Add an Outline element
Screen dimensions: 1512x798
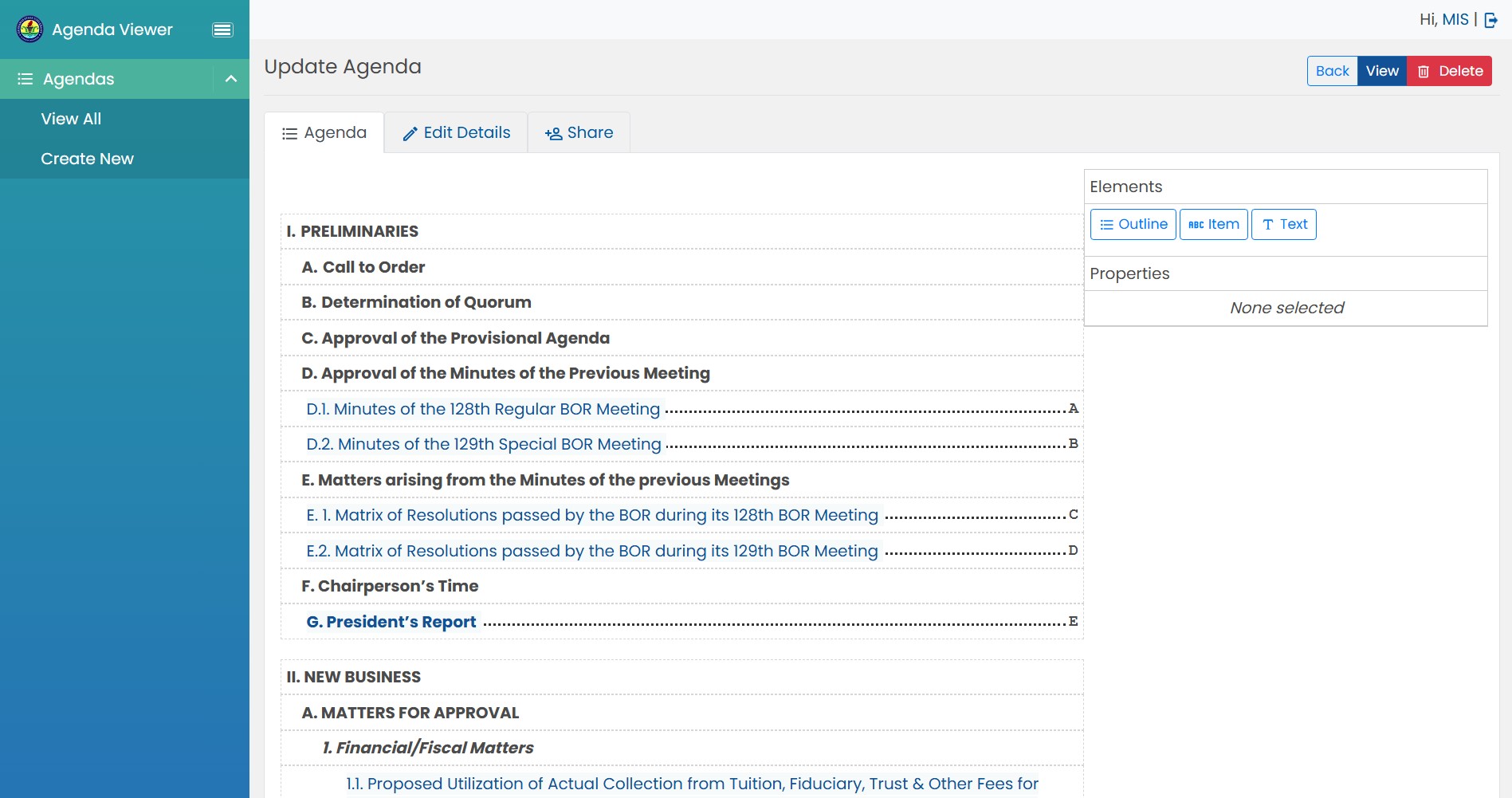point(1133,224)
